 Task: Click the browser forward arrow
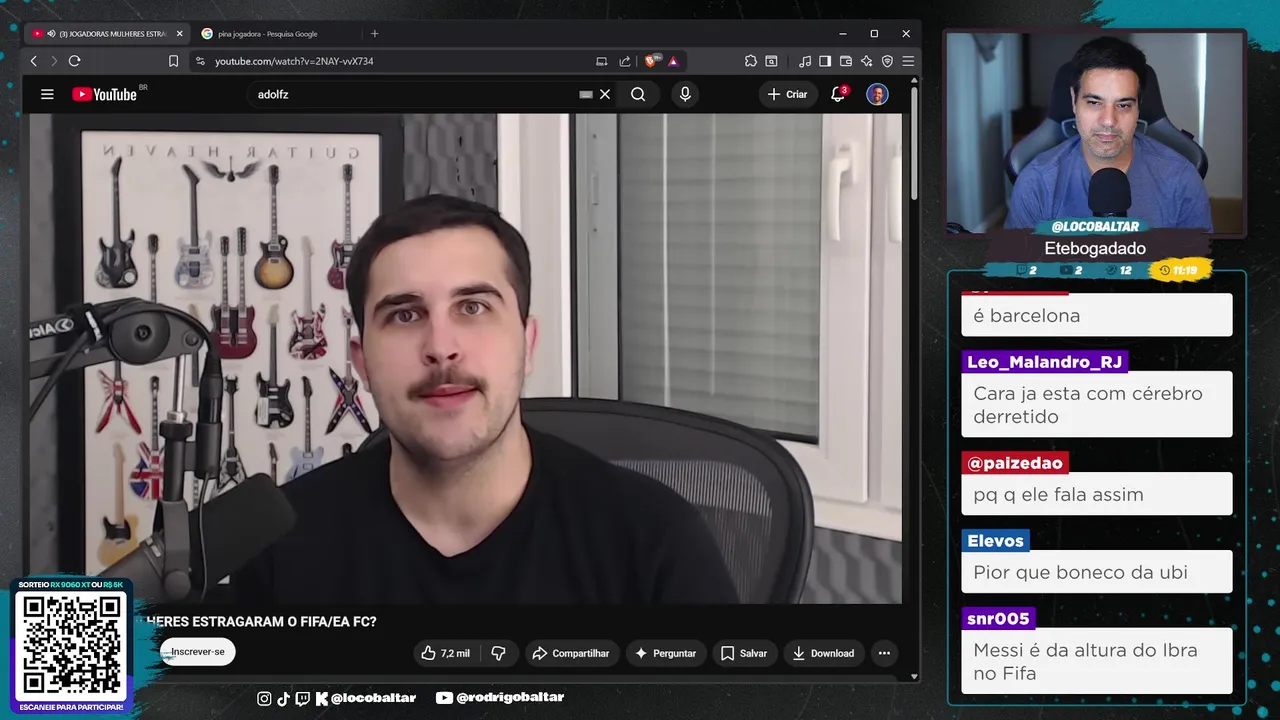[x=54, y=61]
